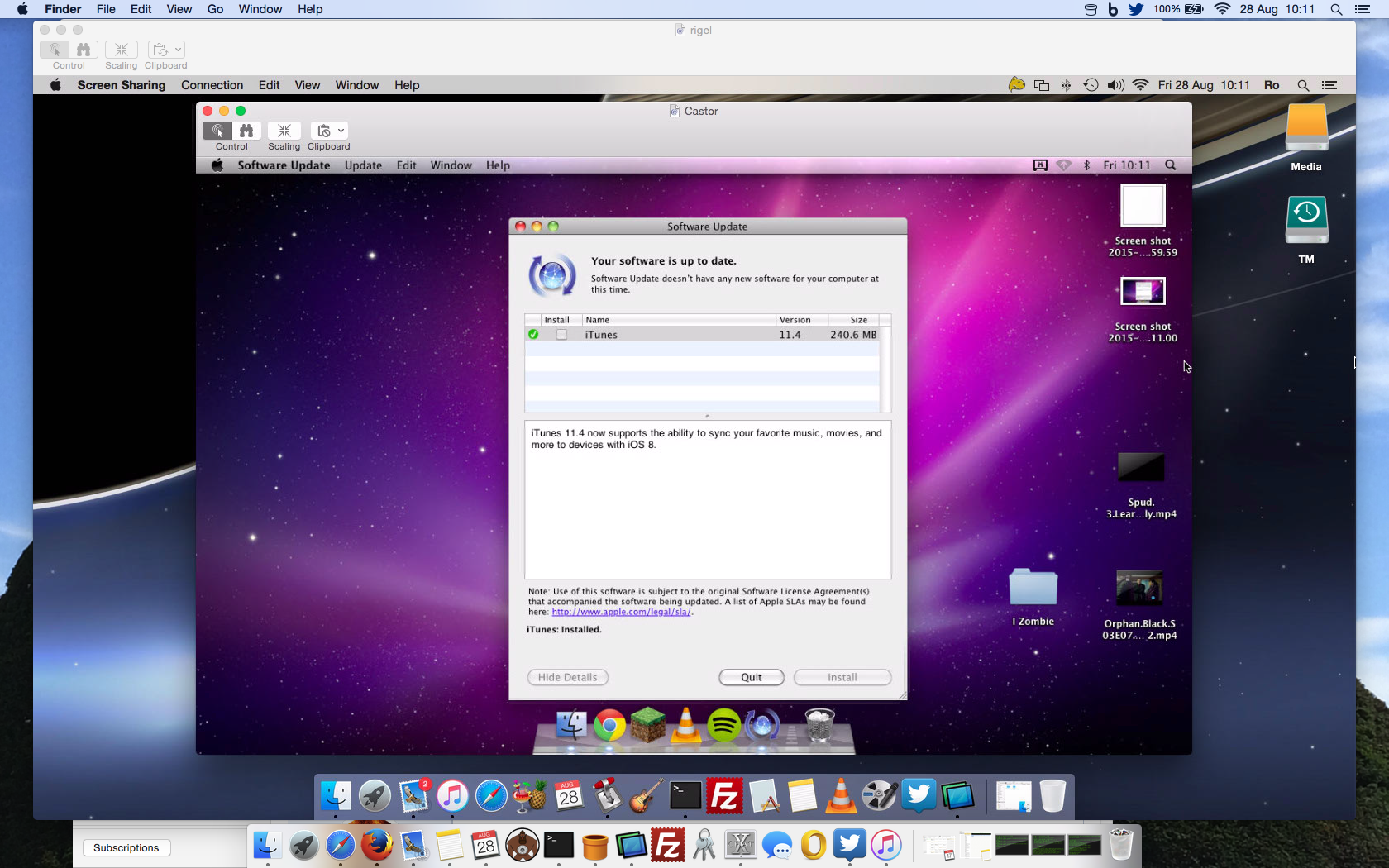Click the iTunes 11.4 description text area

708,500
